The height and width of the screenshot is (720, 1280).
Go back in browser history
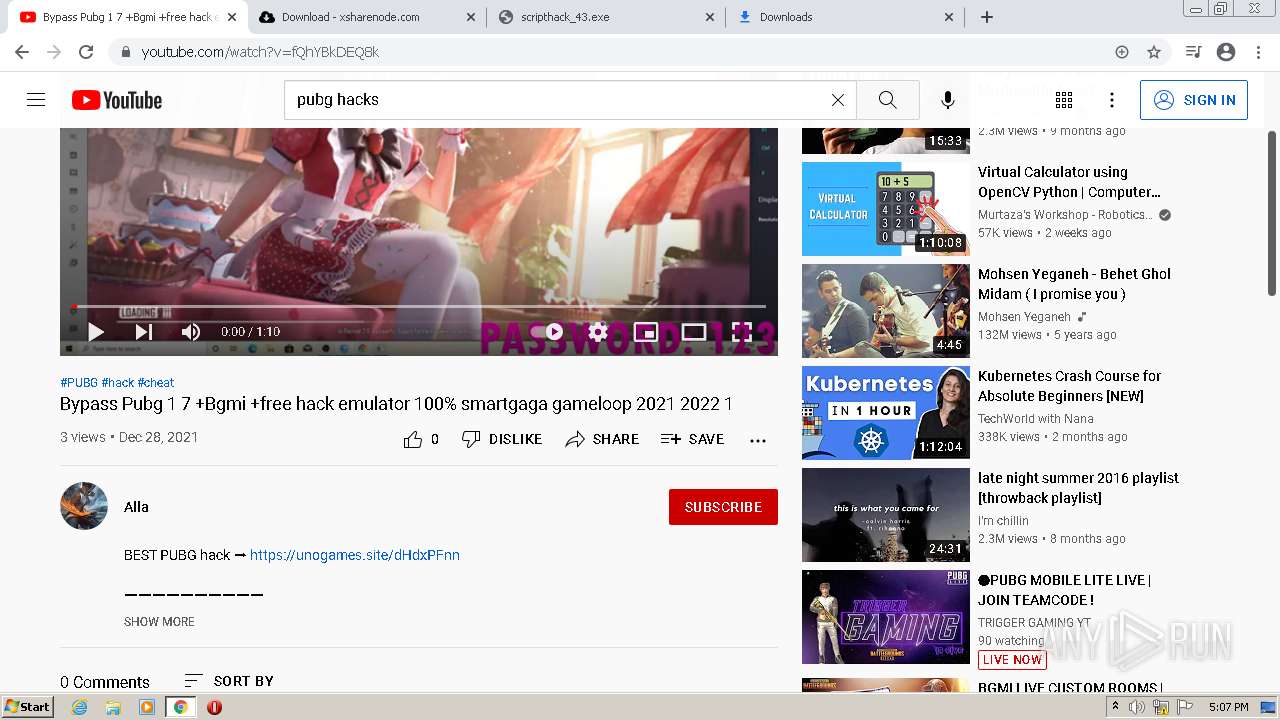[22, 52]
